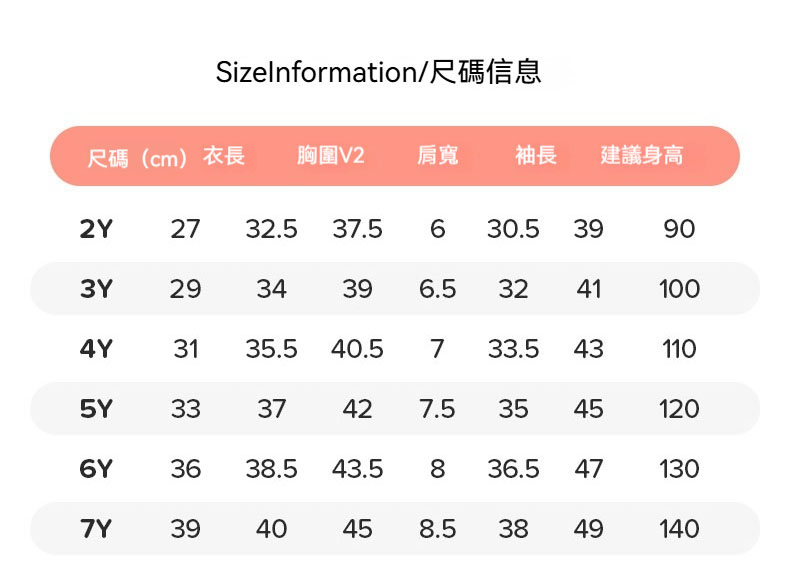The image size is (790, 578).
Task: Click the 90 height value in 2Y row
Action: (x=679, y=229)
